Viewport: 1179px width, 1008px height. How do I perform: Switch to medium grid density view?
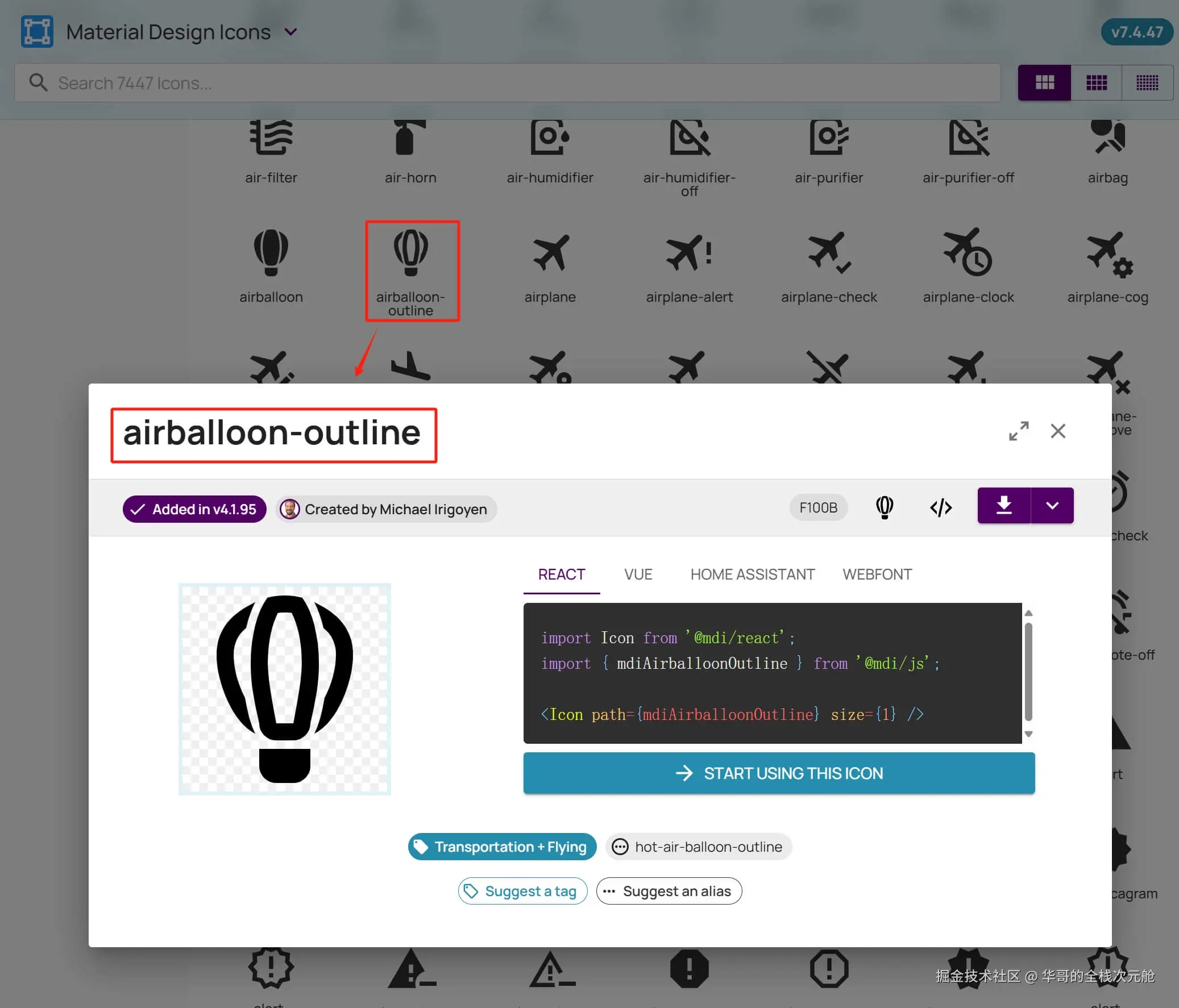1096,83
